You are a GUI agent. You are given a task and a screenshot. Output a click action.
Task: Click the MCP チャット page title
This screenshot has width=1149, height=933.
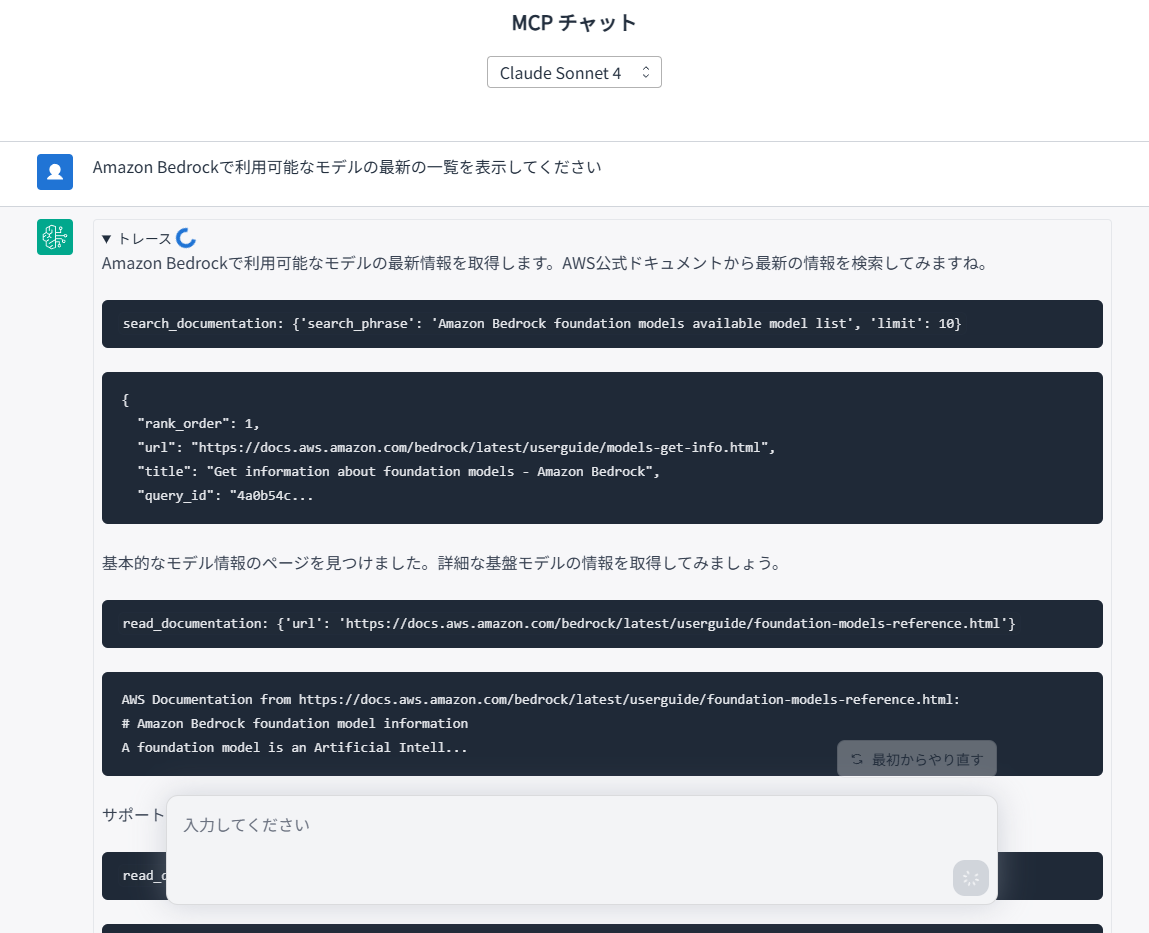point(574,23)
